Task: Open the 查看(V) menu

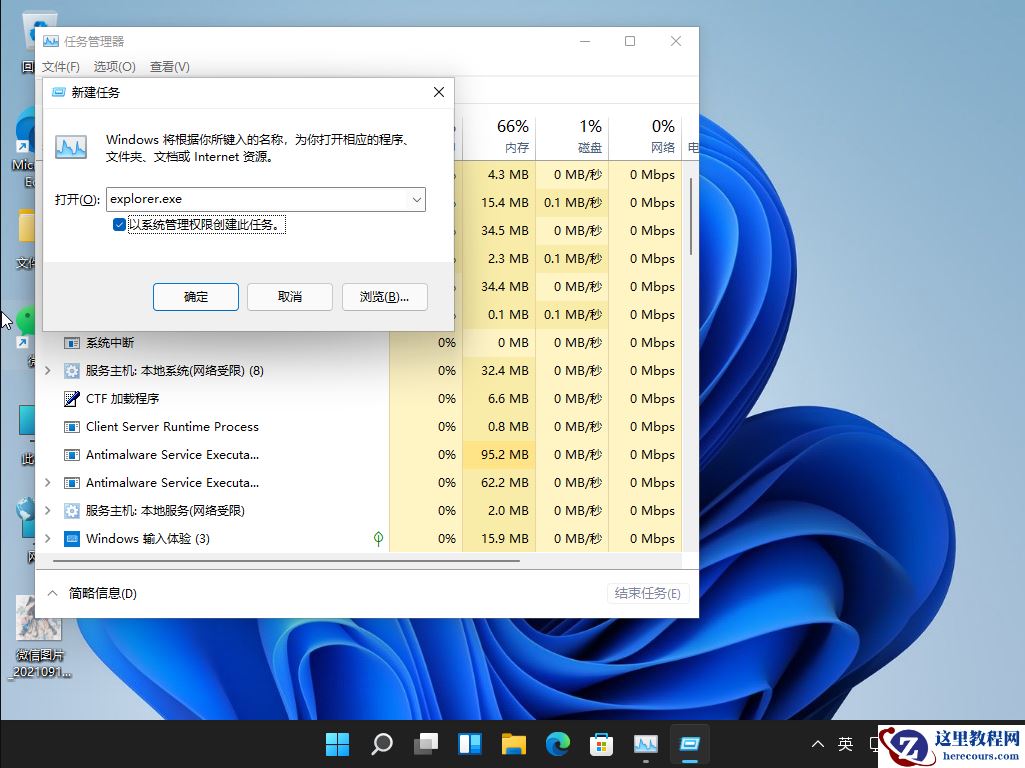Action: click(x=169, y=66)
